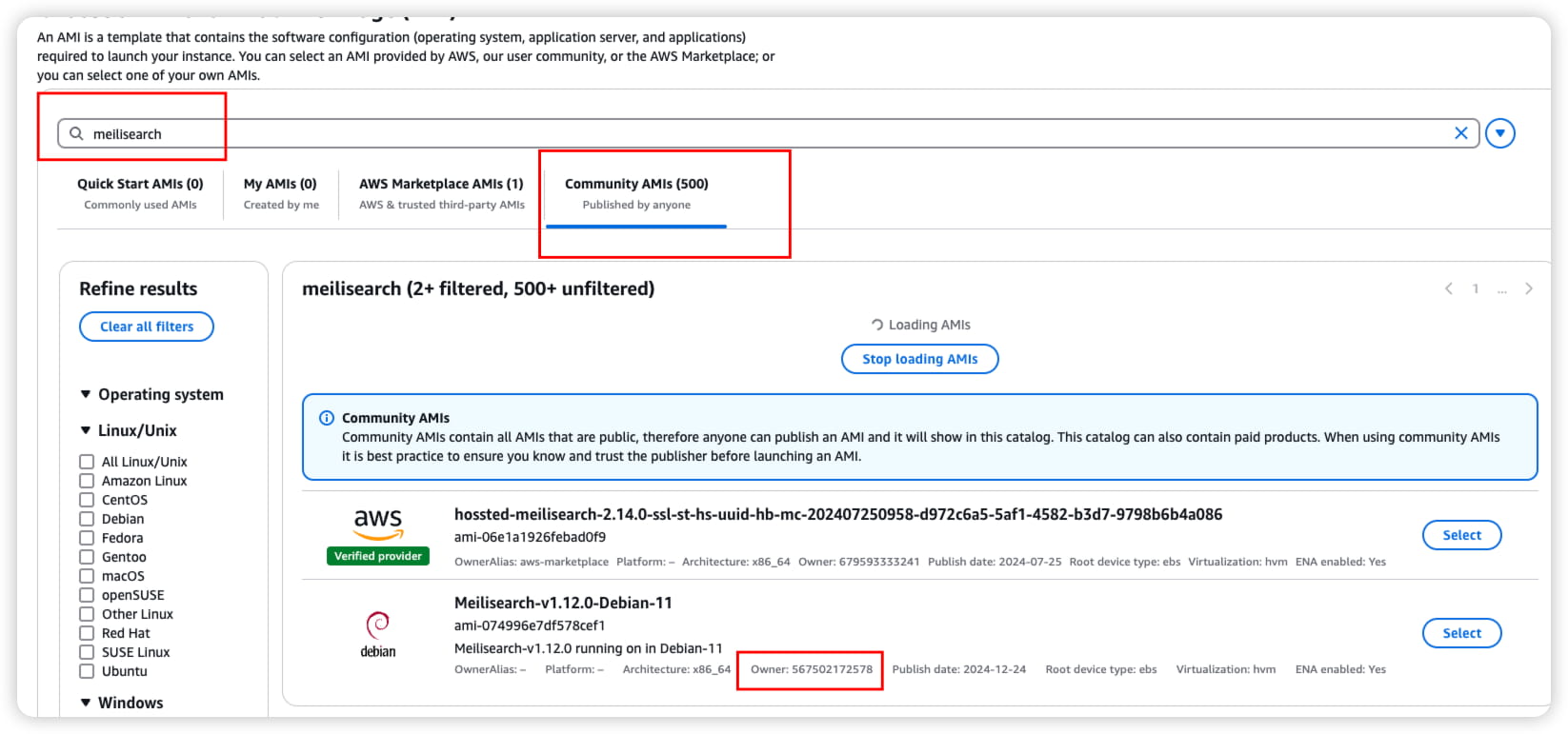
Task: Check the Amazon Linux filter
Action: pos(87,481)
